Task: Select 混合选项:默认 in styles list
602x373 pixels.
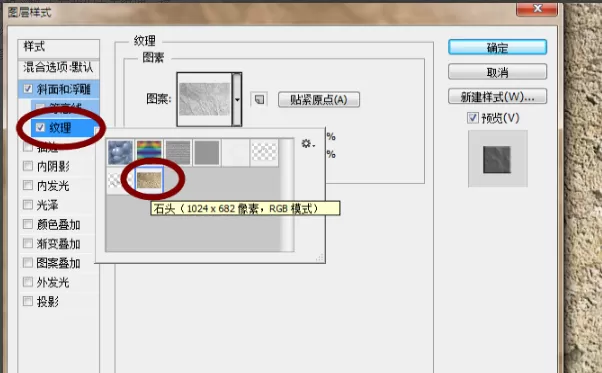Action: 58,68
